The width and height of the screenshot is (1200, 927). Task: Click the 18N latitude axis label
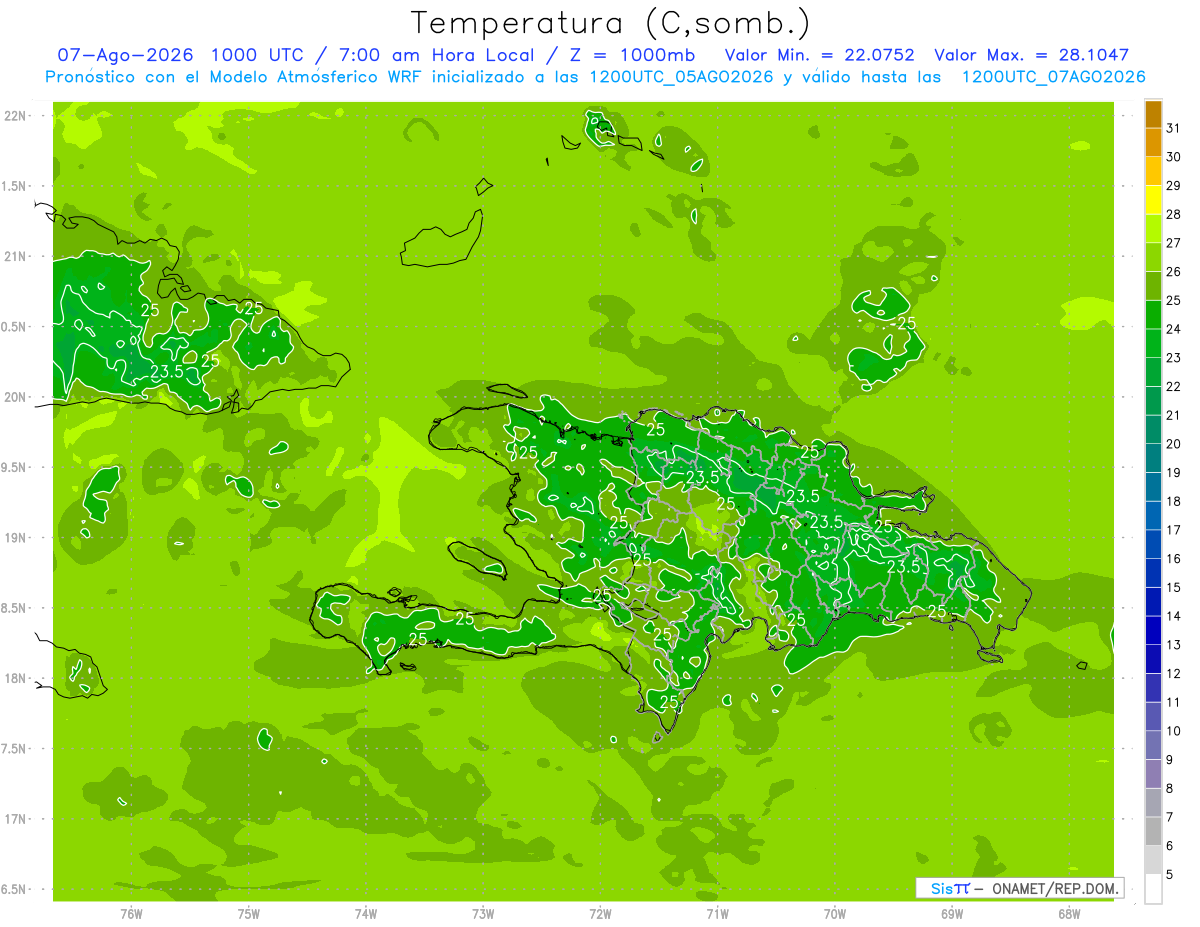[16, 678]
